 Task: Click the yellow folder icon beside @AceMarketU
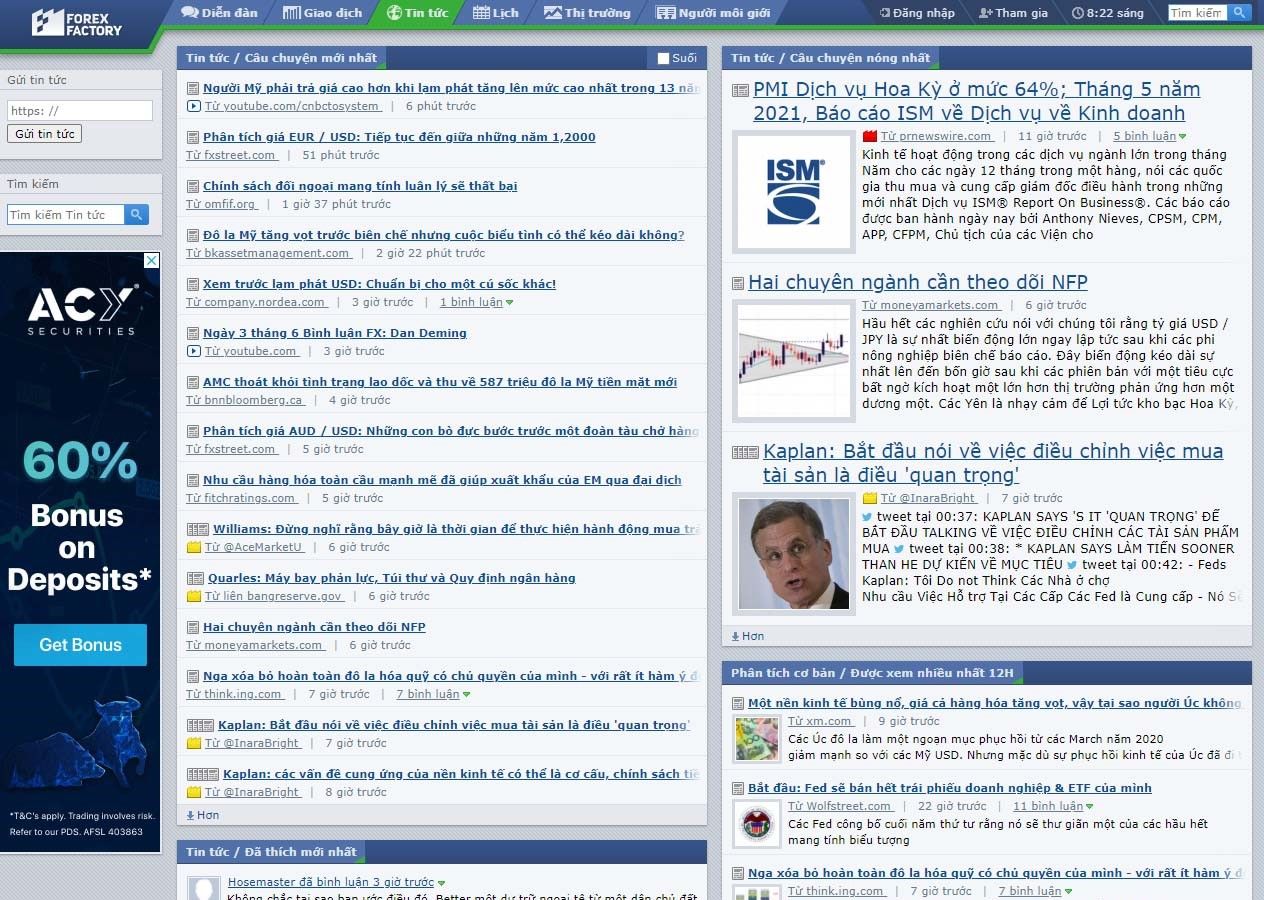pyautogui.click(x=194, y=547)
